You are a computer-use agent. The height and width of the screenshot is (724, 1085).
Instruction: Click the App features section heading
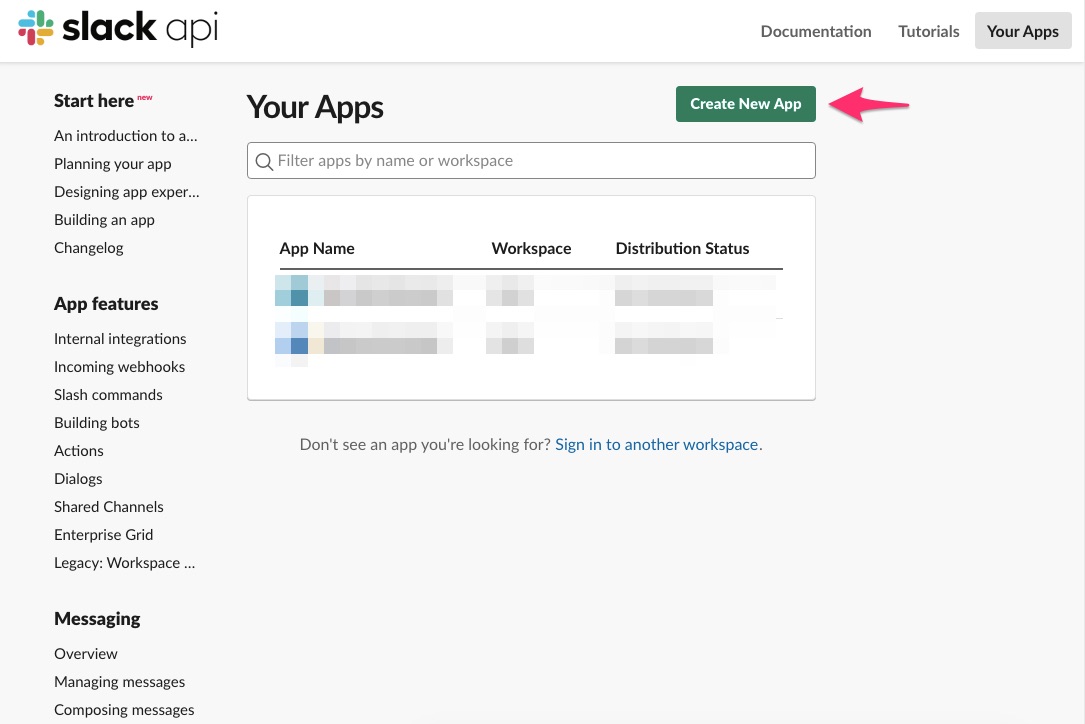[106, 304]
